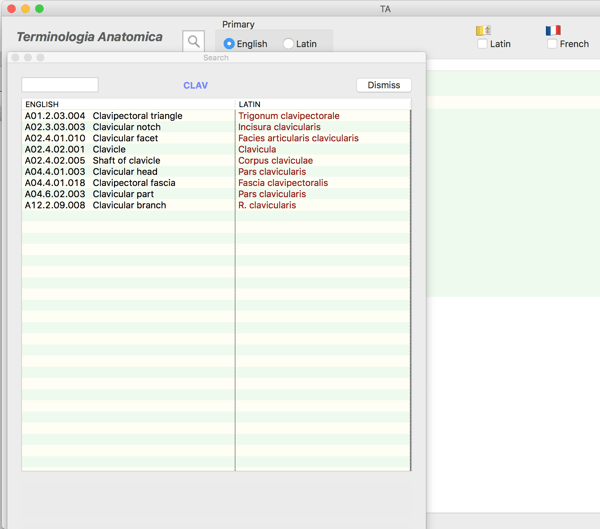
Task: Click the Terminologia Anatomica title
Action: tap(89, 37)
